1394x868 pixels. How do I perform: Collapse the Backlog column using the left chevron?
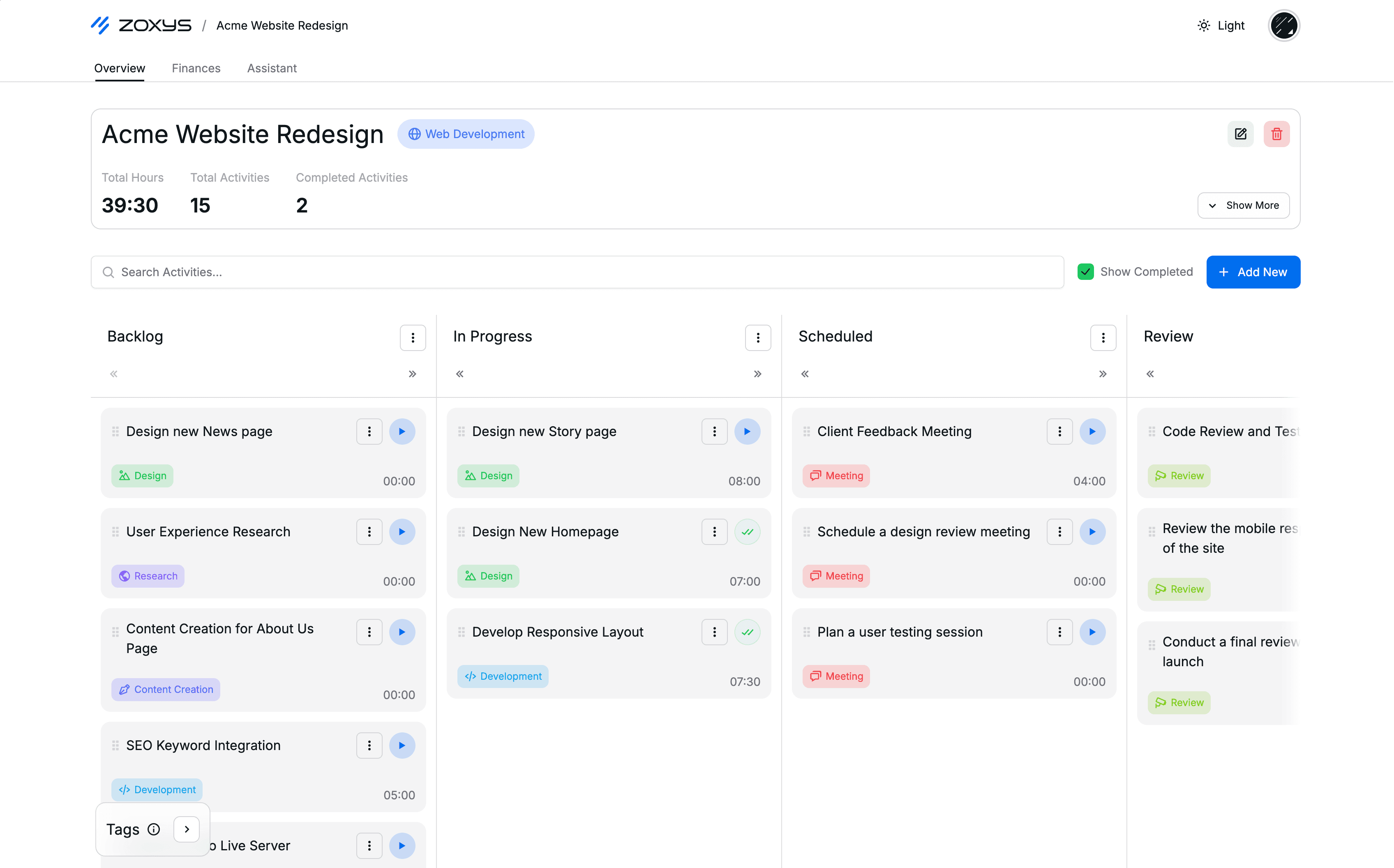[113, 372]
